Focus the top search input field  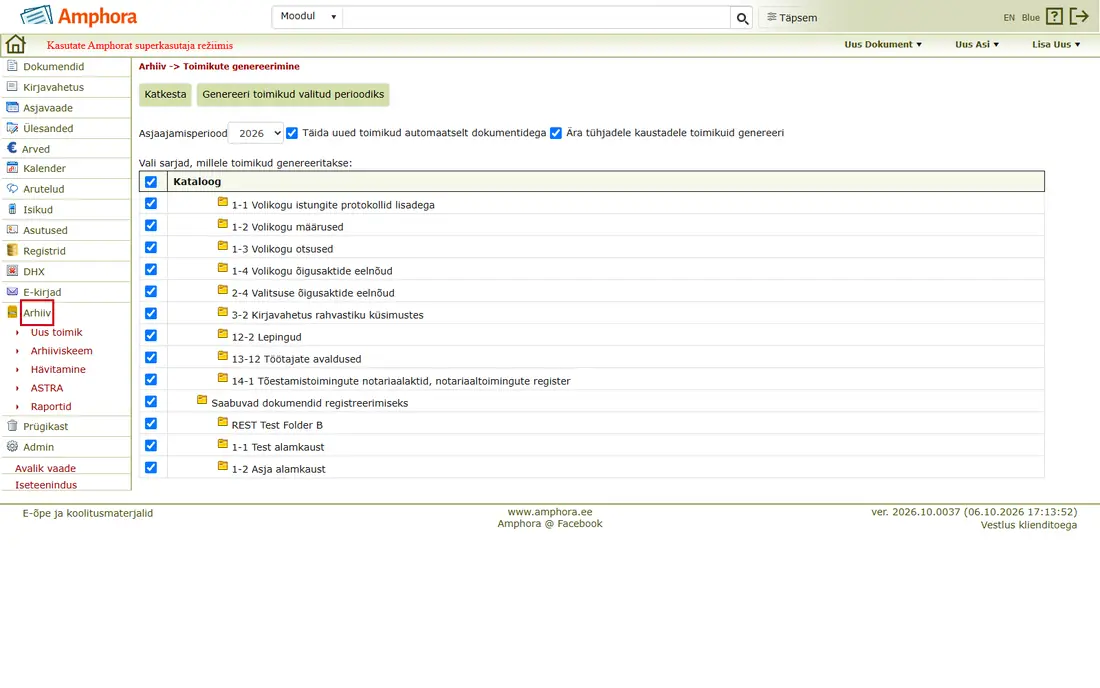pos(537,17)
